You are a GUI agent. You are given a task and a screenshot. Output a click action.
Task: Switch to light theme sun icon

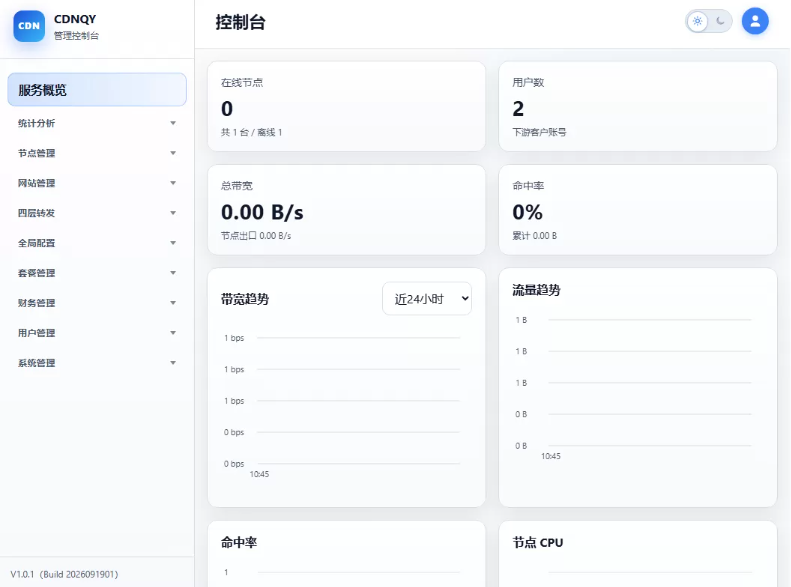coord(697,21)
